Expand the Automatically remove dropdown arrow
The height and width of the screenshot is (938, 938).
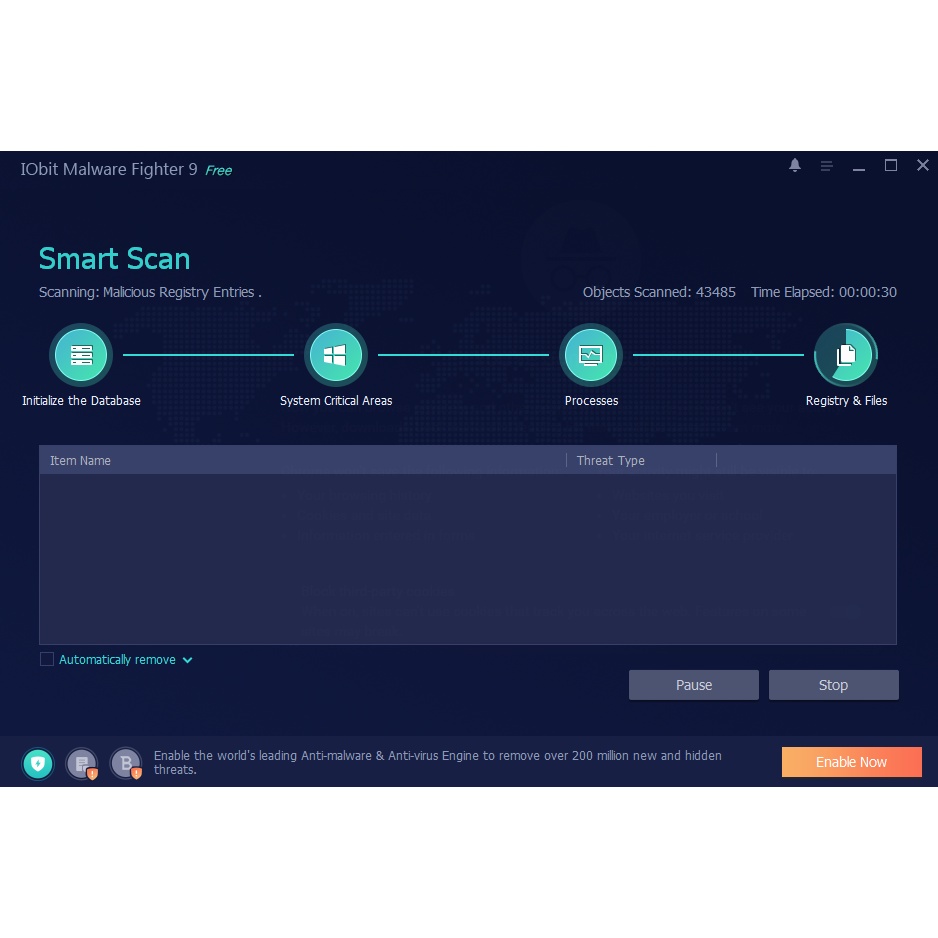click(x=187, y=660)
